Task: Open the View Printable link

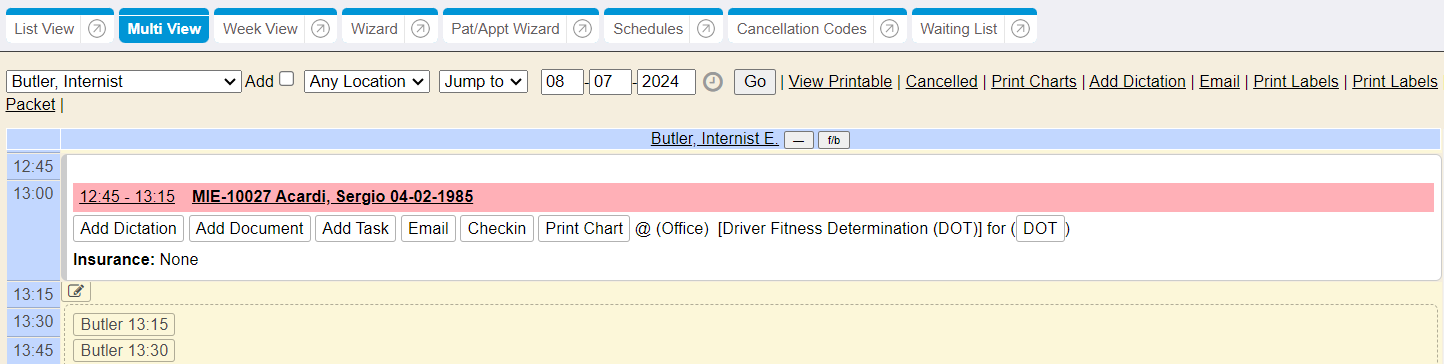Action: tap(840, 82)
